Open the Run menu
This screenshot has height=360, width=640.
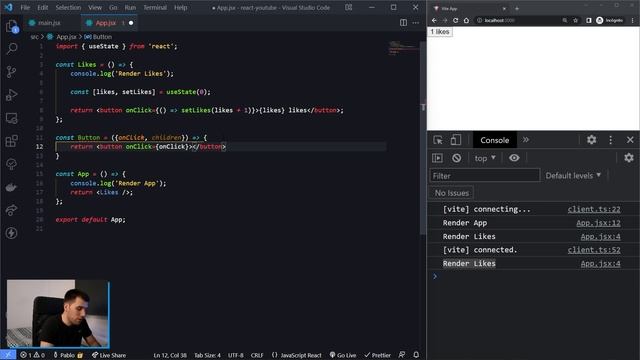point(130,7)
